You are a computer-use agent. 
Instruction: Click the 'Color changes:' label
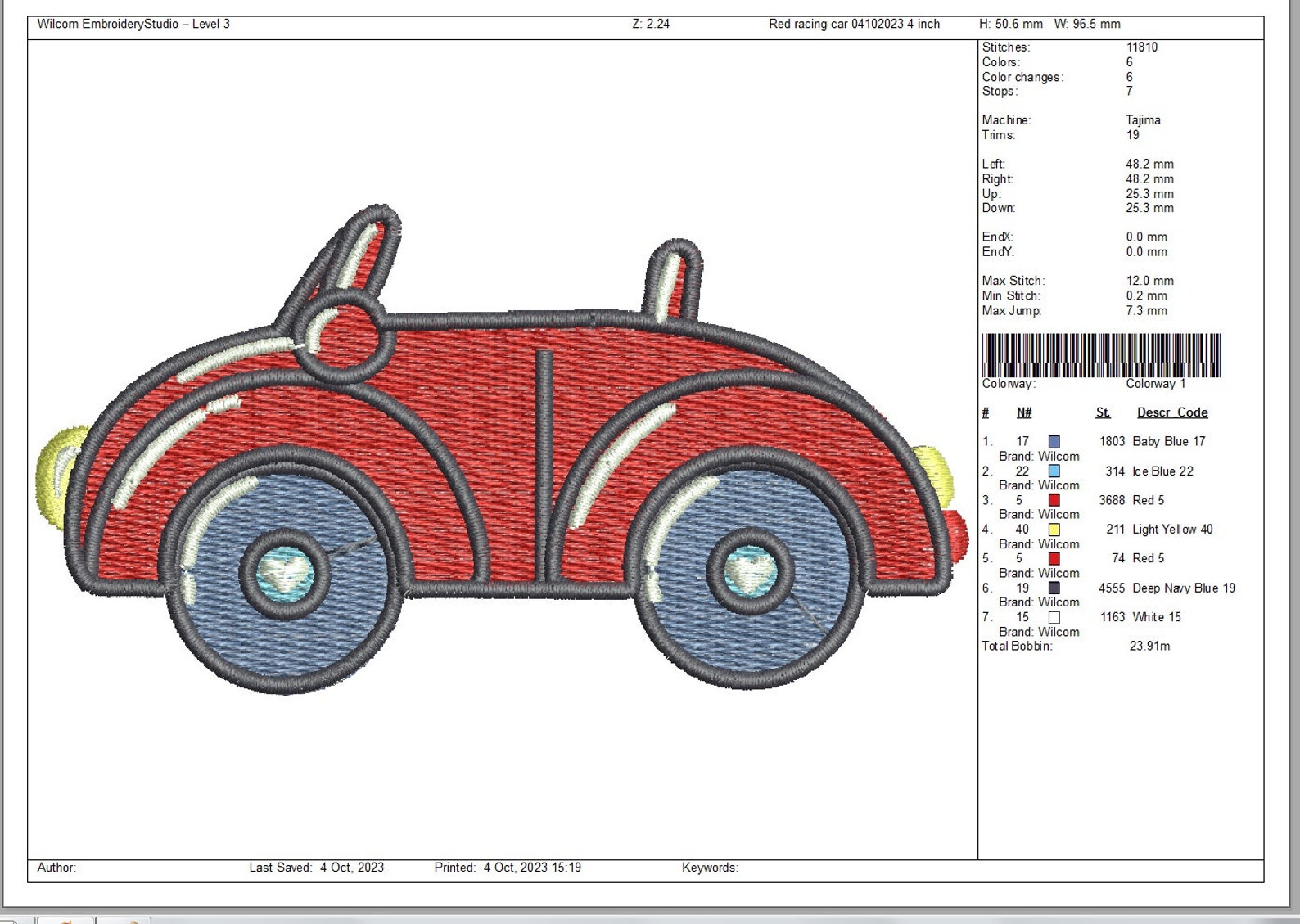(1023, 77)
